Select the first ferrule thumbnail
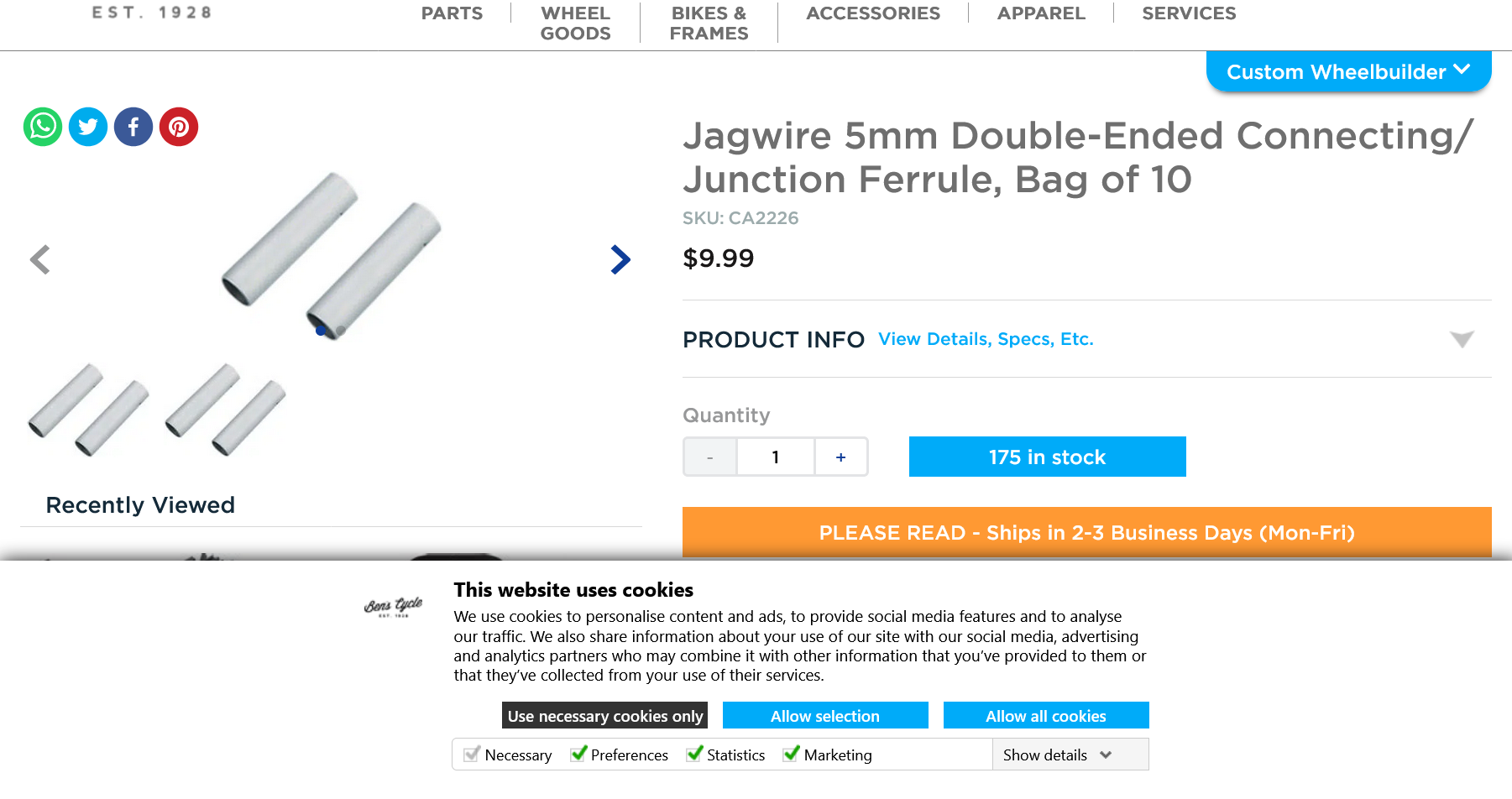The height and width of the screenshot is (799, 1512). (88, 410)
